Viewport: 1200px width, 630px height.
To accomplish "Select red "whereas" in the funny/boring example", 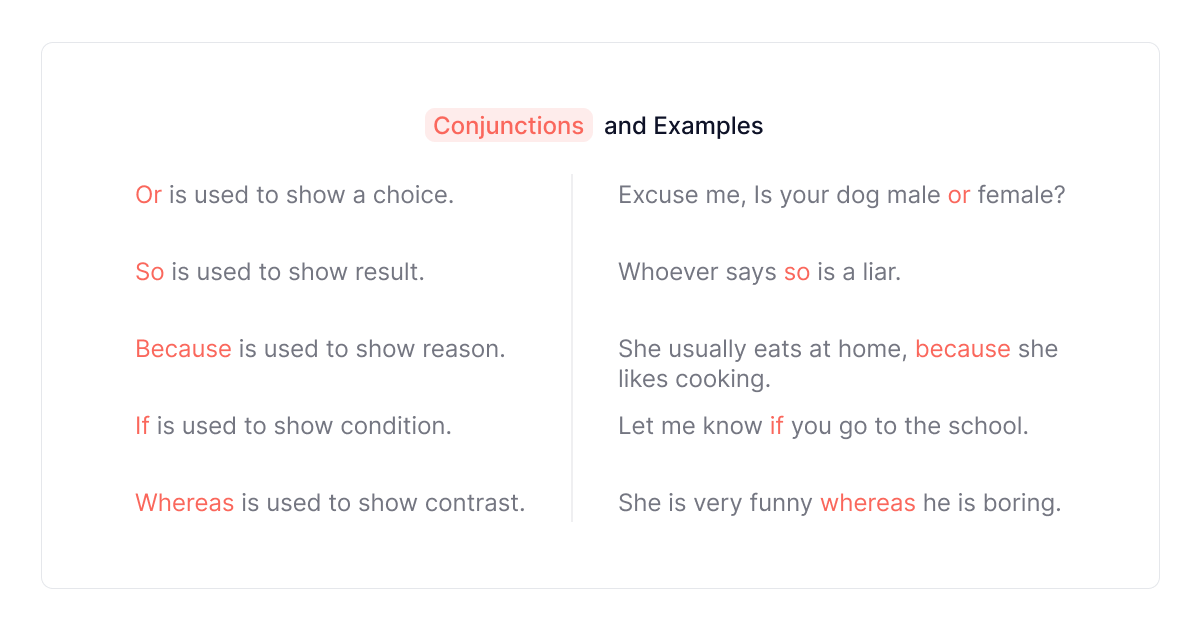I will (x=867, y=503).
